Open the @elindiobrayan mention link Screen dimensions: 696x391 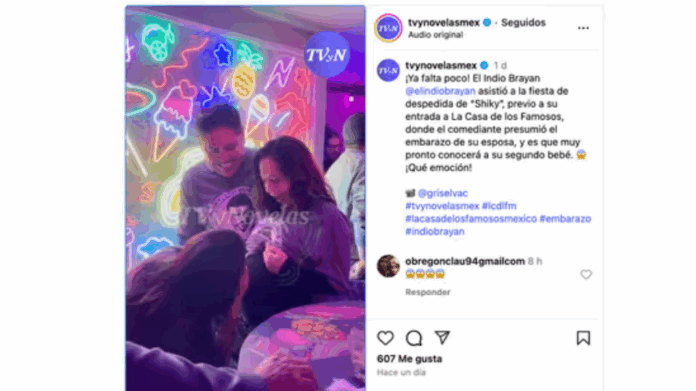coord(440,91)
